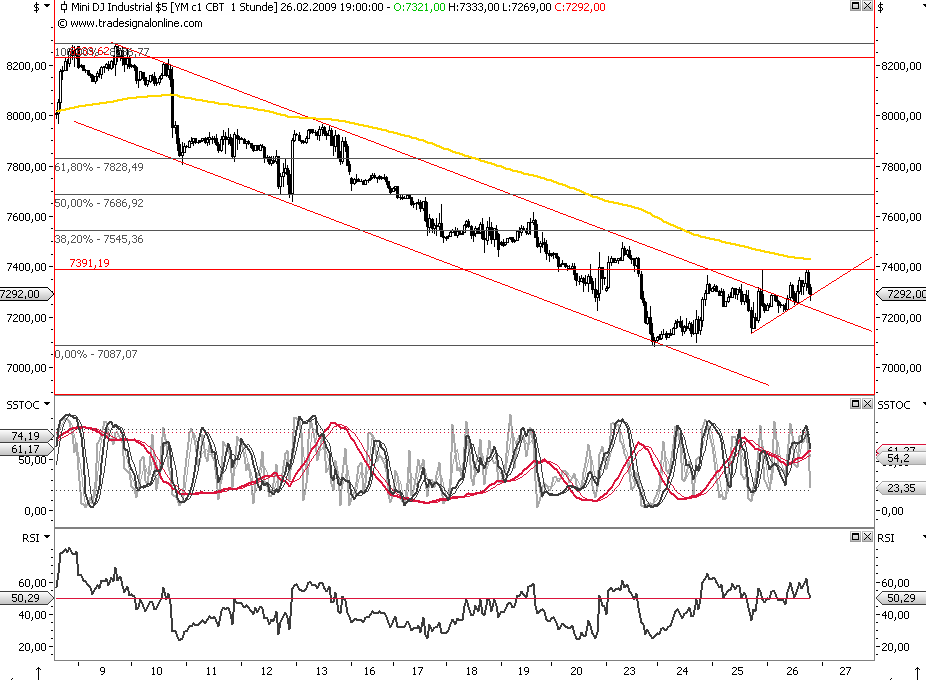Select the 61,17 stochastic value tag
The height and width of the screenshot is (680, 926).
(25, 449)
